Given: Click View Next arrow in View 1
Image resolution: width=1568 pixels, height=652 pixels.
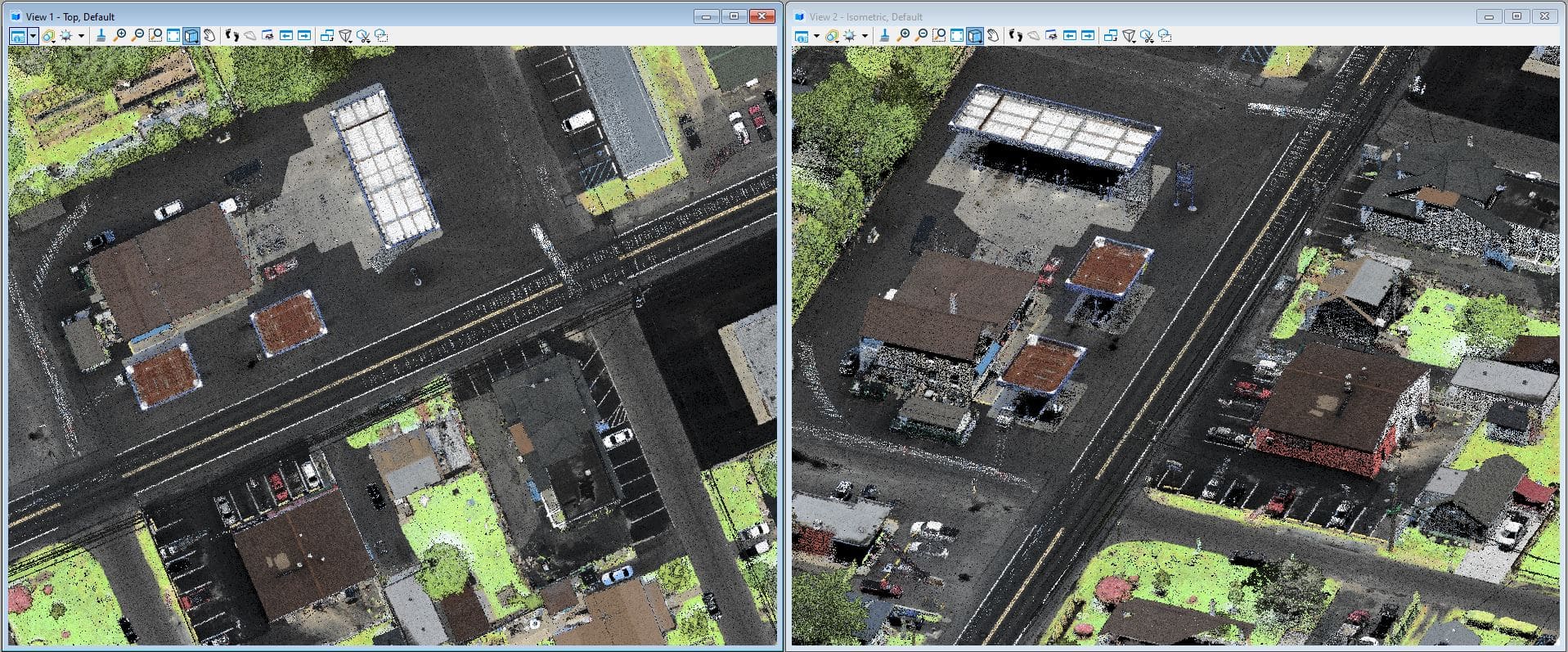Looking at the screenshot, I should click(x=304, y=36).
